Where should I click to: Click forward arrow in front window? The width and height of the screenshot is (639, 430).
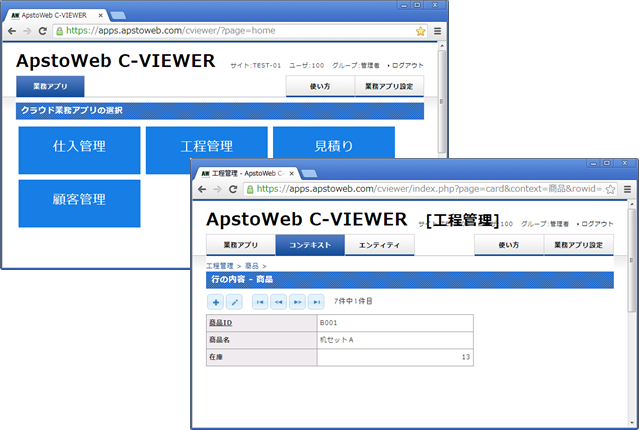click(x=218, y=189)
